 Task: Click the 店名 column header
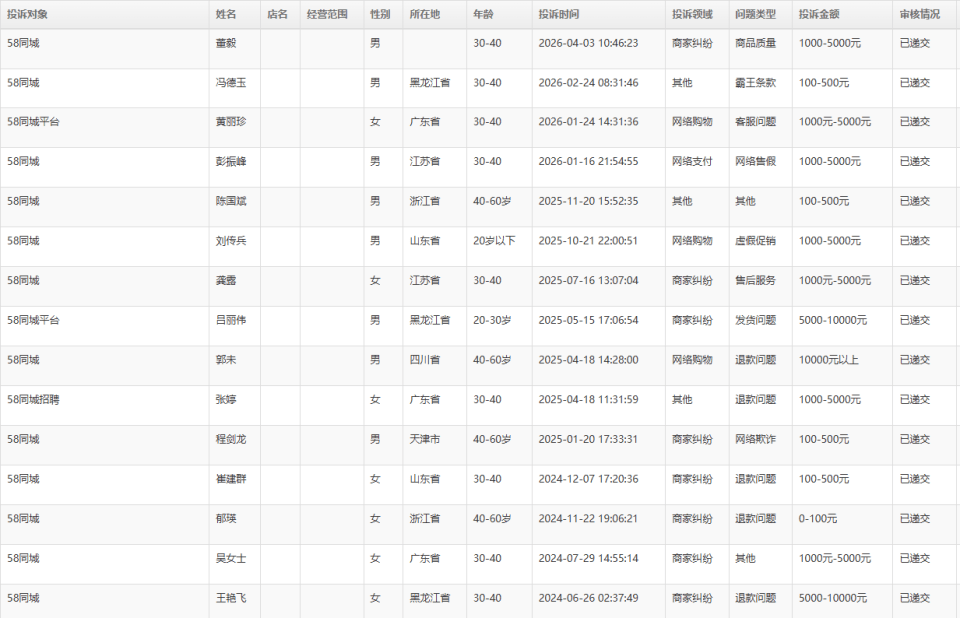tap(280, 14)
